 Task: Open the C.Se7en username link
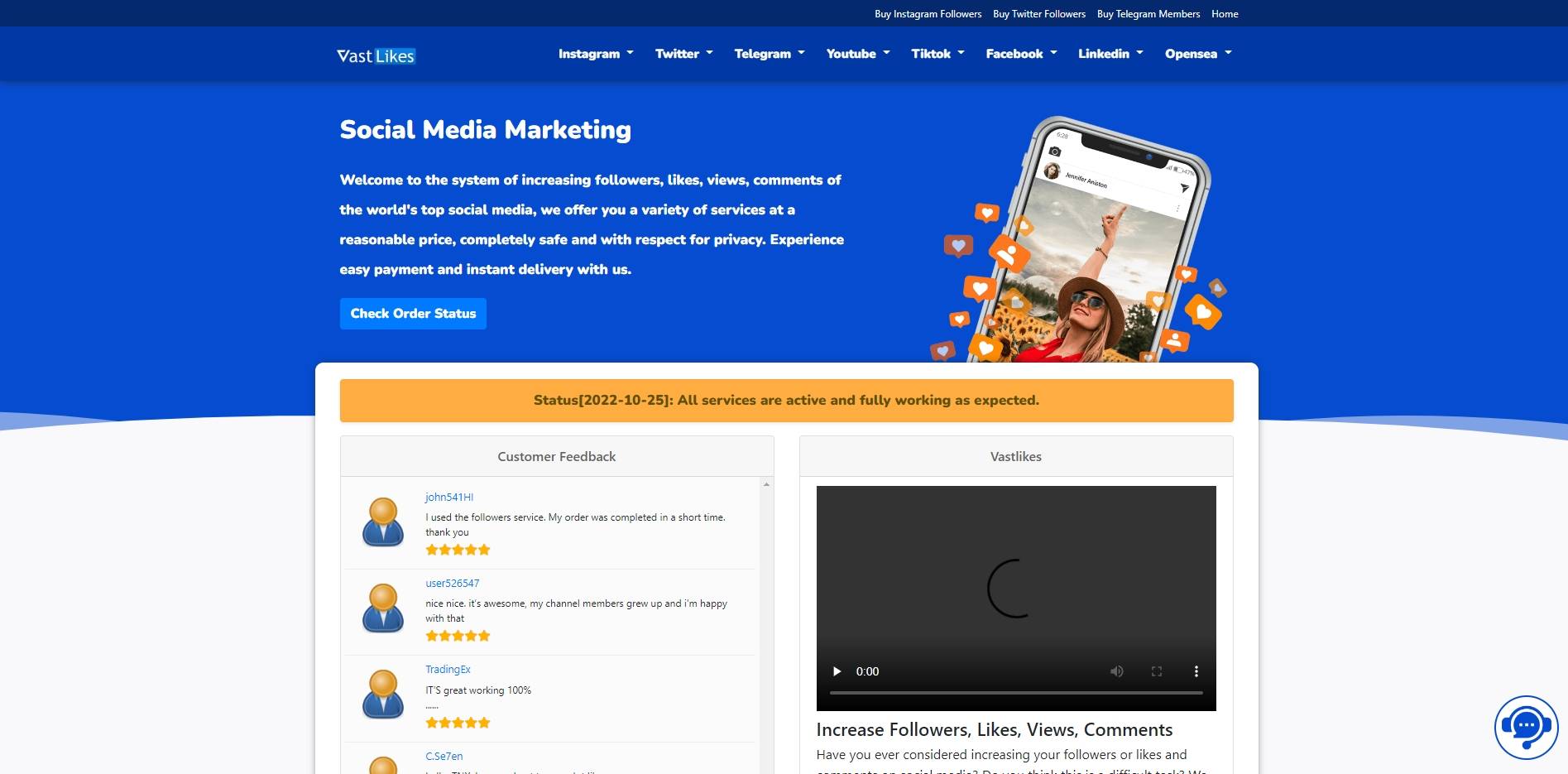coord(444,757)
